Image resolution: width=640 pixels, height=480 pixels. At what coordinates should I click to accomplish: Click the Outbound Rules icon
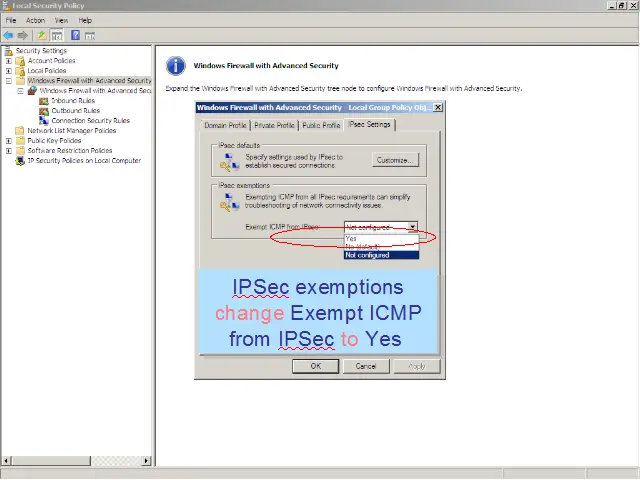[44, 111]
